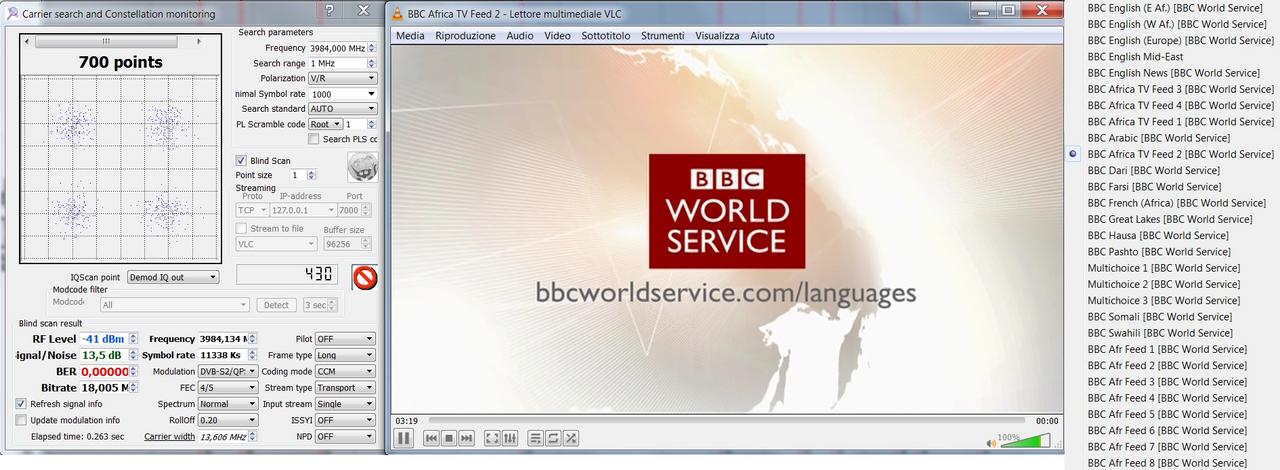Click the VLC seek progress bar
The image size is (1280, 470).
[x=726, y=421]
